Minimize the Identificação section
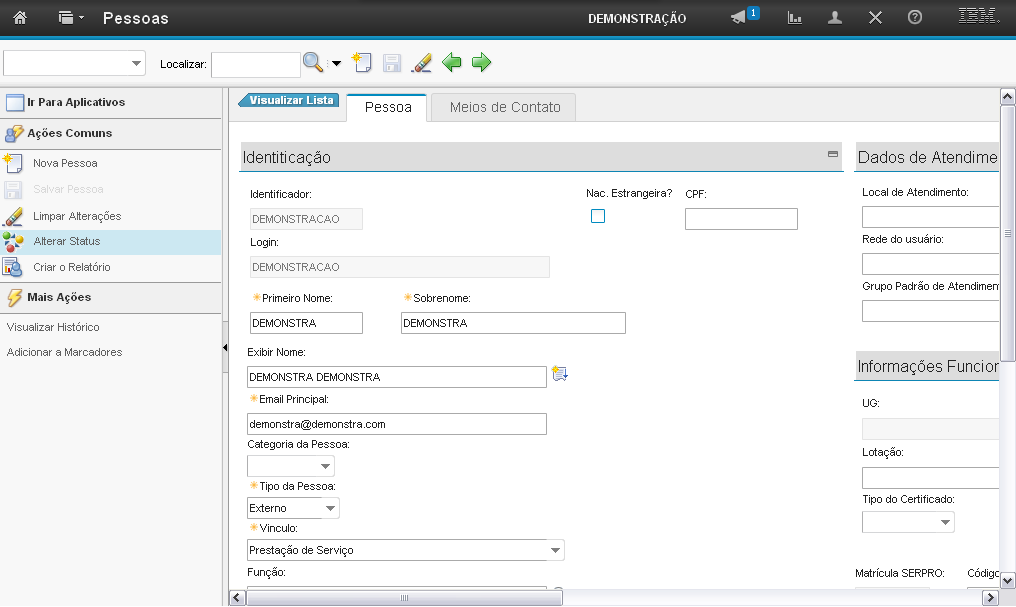The height and width of the screenshot is (607, 1016). point(832,154)
